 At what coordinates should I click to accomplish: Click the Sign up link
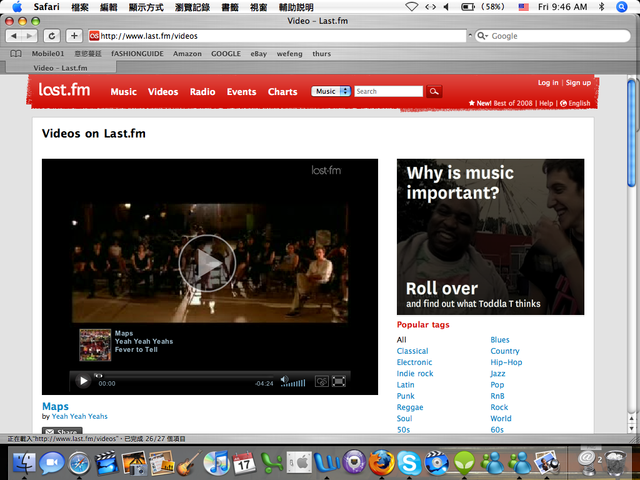578,82
